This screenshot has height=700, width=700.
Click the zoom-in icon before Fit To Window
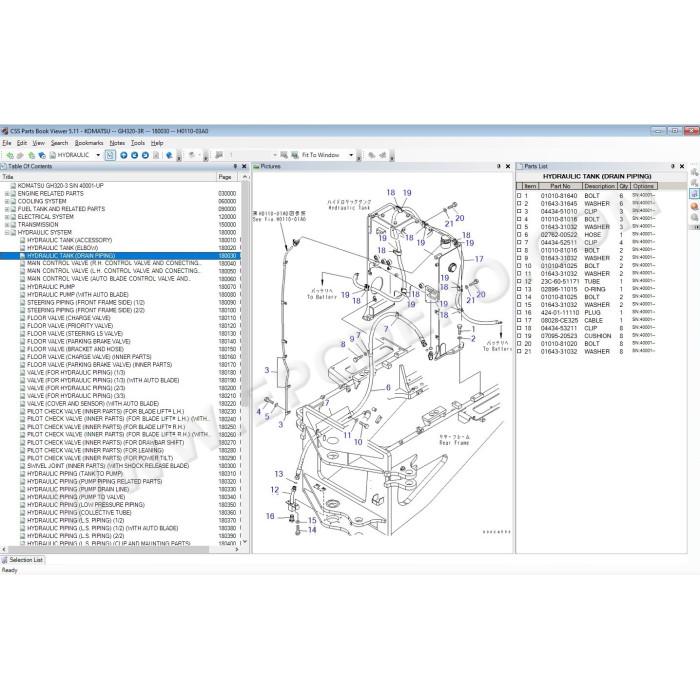(x=284, y=155)
